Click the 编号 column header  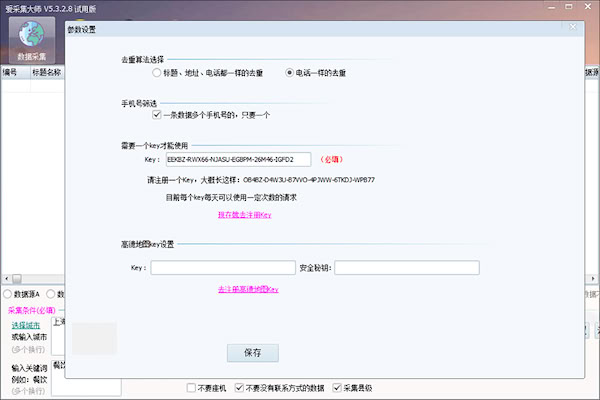pos(15,72)
